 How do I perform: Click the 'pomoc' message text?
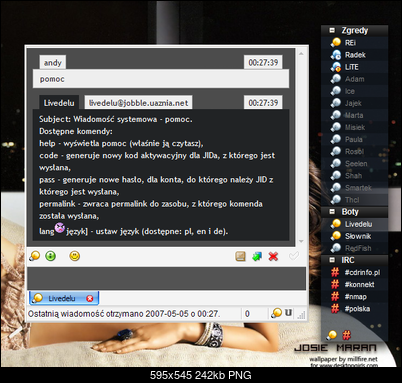pyautogui.click(x=52, y=79)
